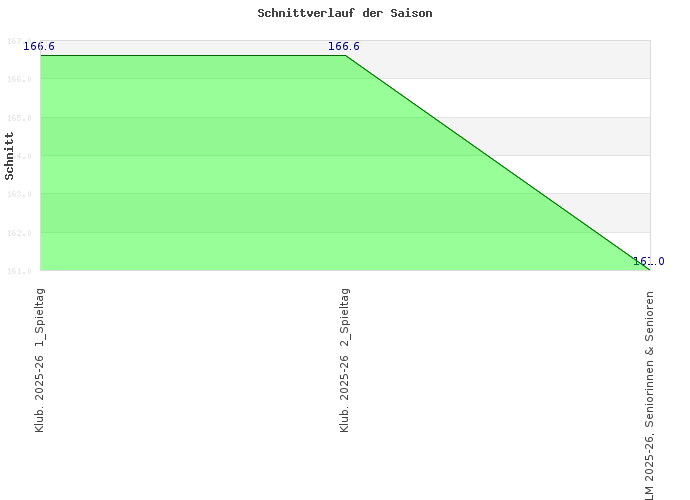
Task: Click the 167.0 y-axis tick label
Action: click(x=21, y=41)
